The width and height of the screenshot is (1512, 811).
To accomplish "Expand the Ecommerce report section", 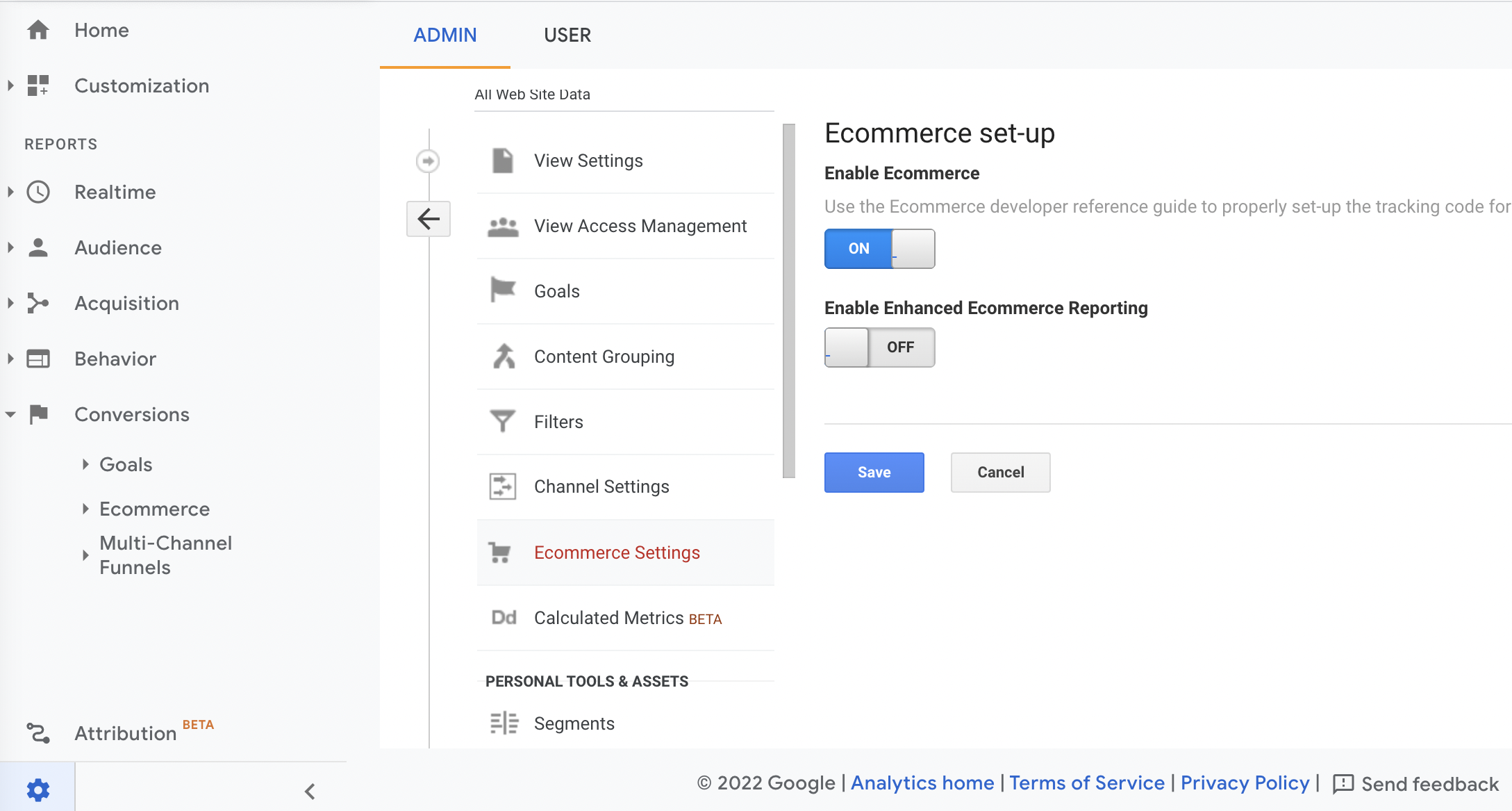I will (x=86, y=509).
